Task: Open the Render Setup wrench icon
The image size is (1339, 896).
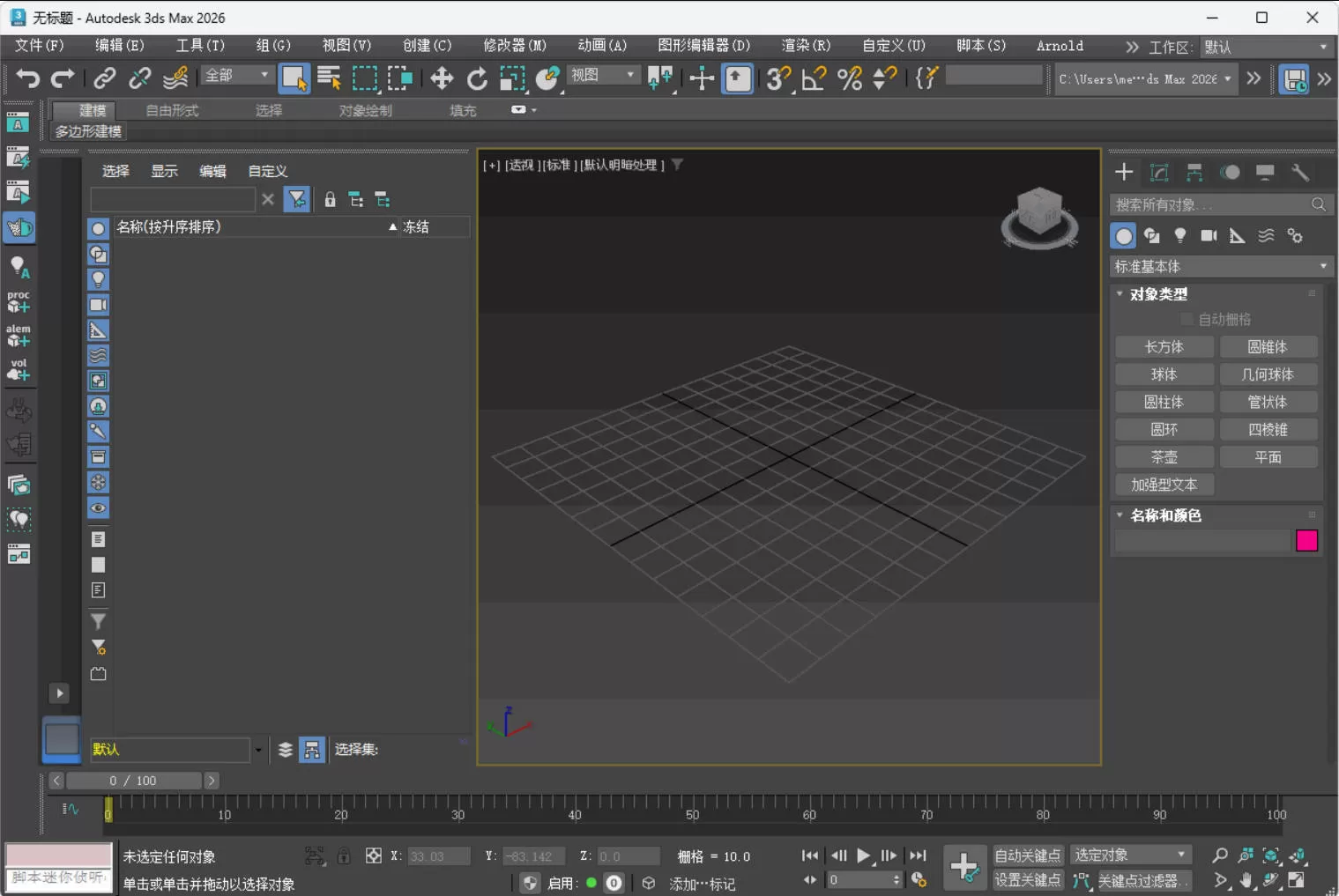Action: click(x=1300, y=172)
